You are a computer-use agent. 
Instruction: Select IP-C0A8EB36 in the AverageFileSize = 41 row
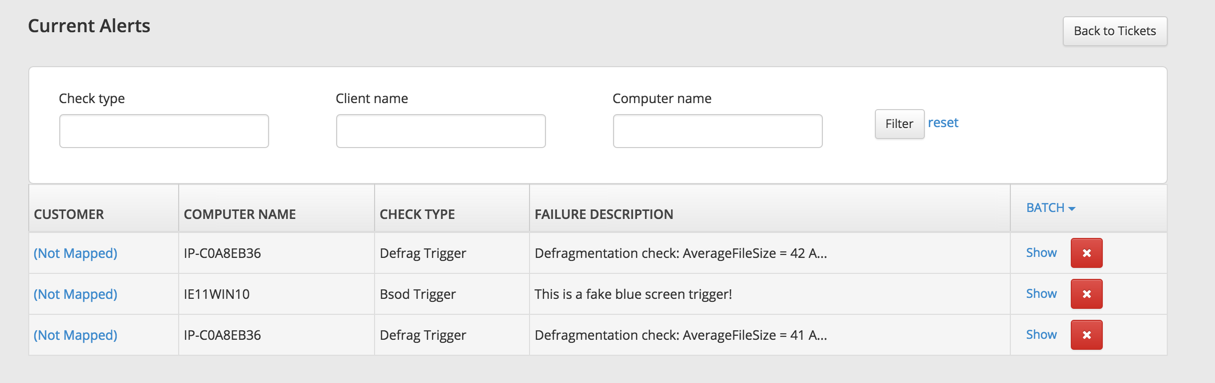click(x=222, y=335)
